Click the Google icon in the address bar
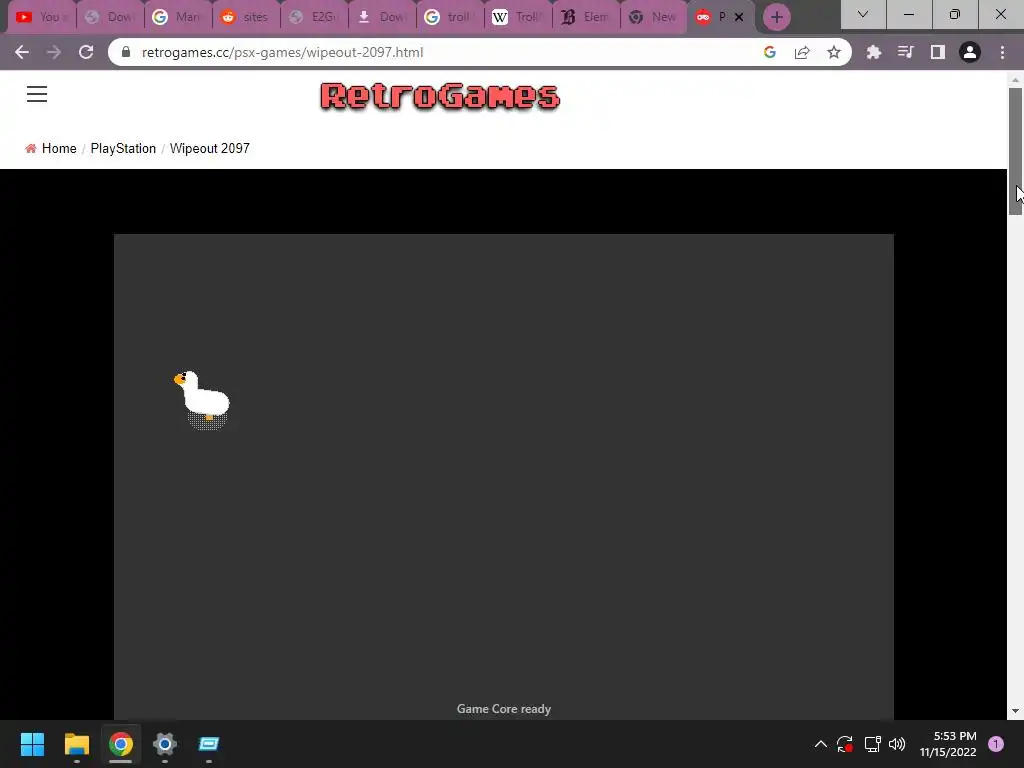1024x768 pixels. coord(770,52)
